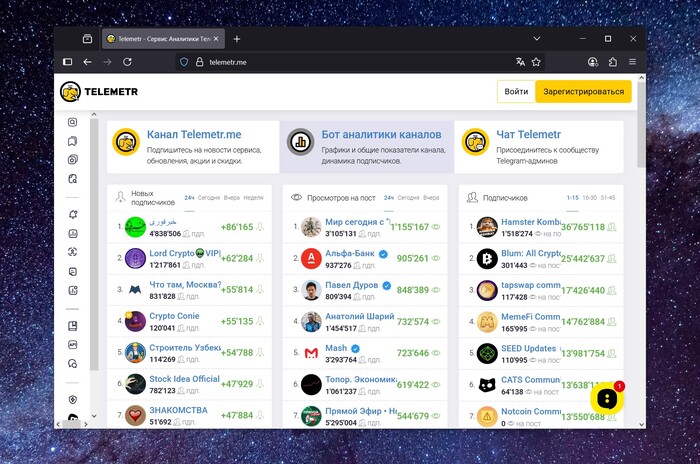Reload the telemetr.me page
Viewport: 700px width, 464px height.
click(127, 61)
